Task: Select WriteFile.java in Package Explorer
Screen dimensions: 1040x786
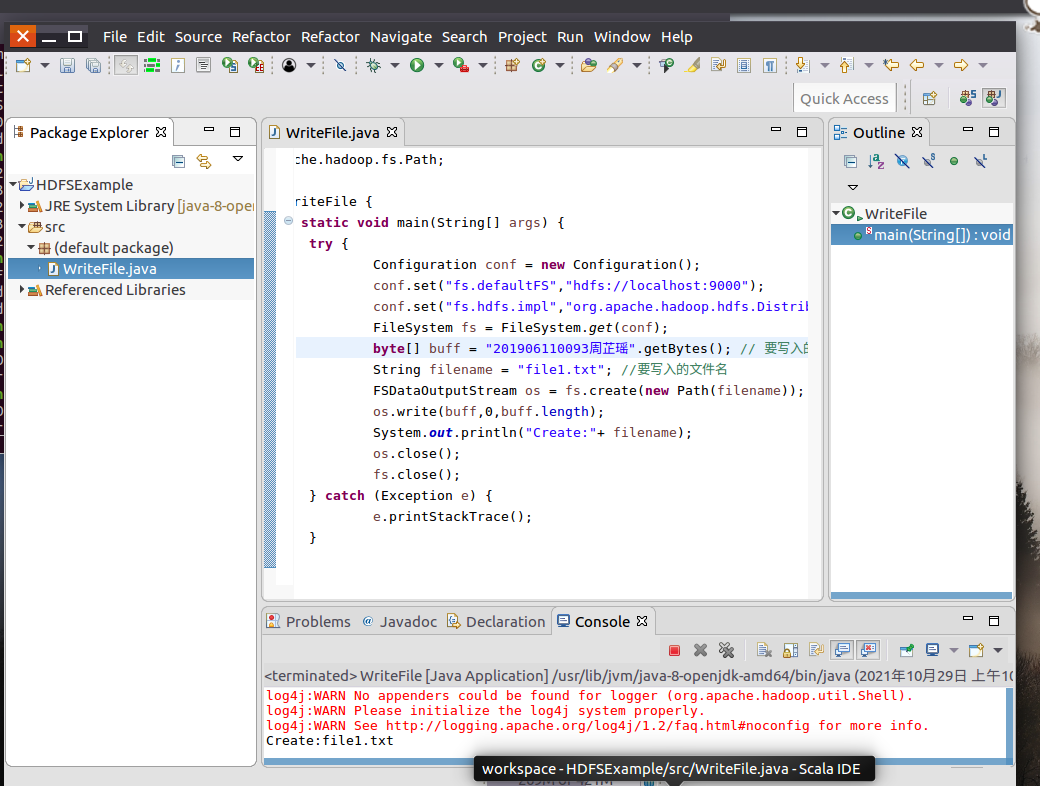Action: (109, 269)
